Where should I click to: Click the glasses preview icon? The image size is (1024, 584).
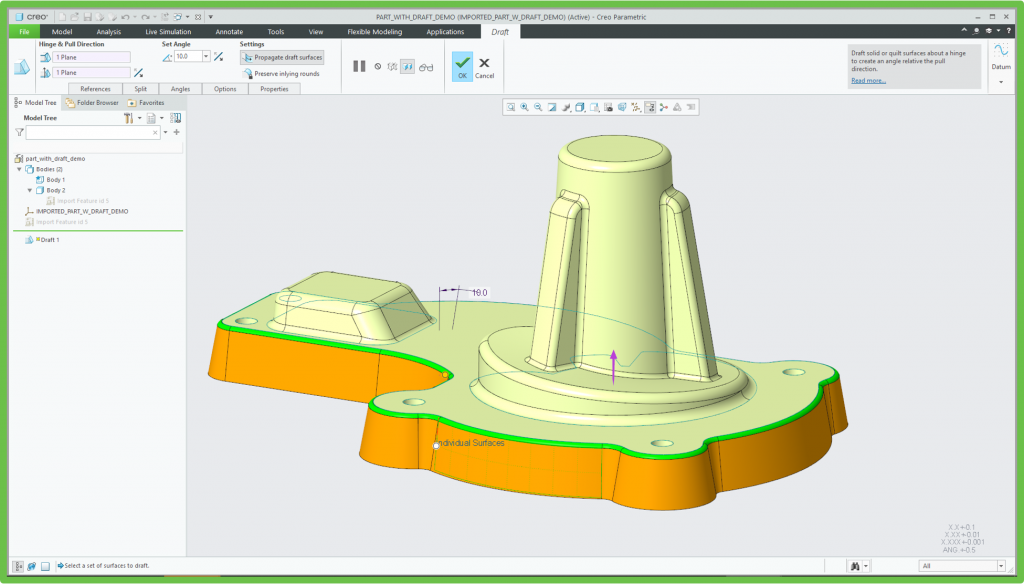click(x=426, y=67)
